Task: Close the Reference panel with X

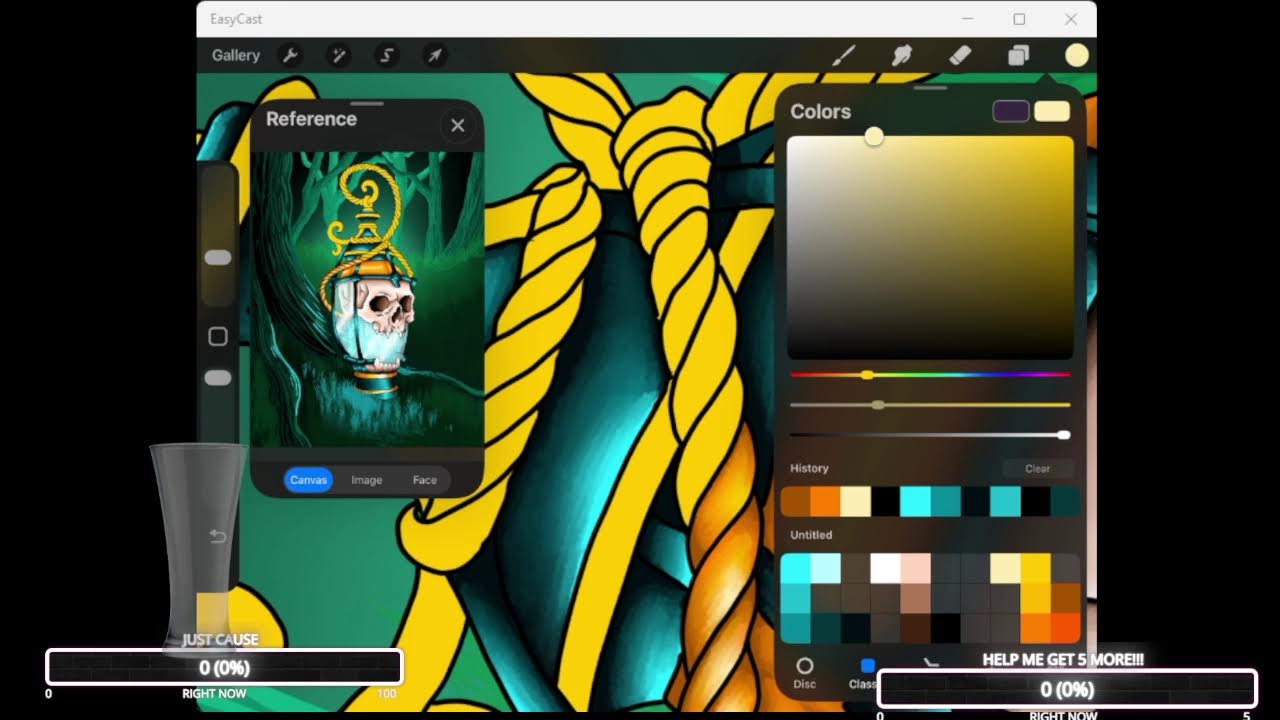Action: (x=458, y=125)
